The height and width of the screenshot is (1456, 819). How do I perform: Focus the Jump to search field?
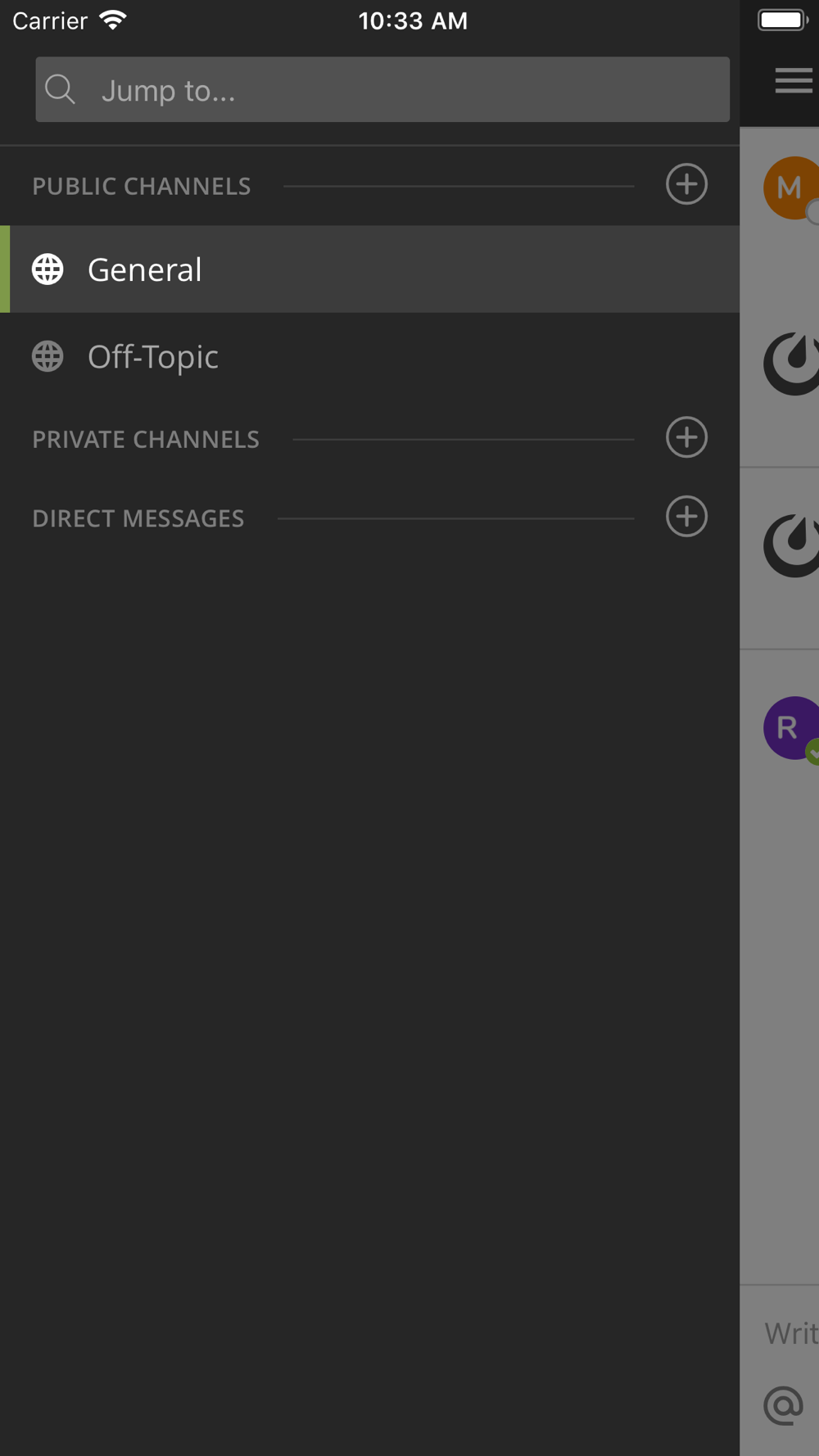pyautogui.click(x=382, y=89)
